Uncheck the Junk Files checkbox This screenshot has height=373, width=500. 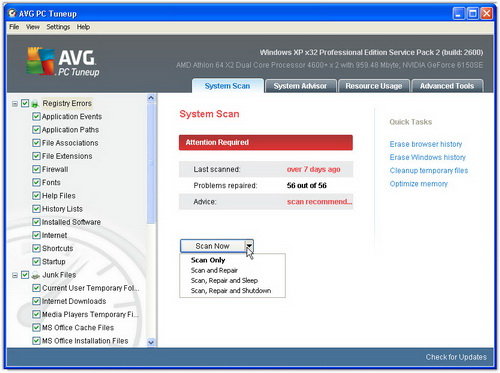(x=25, y=275)
